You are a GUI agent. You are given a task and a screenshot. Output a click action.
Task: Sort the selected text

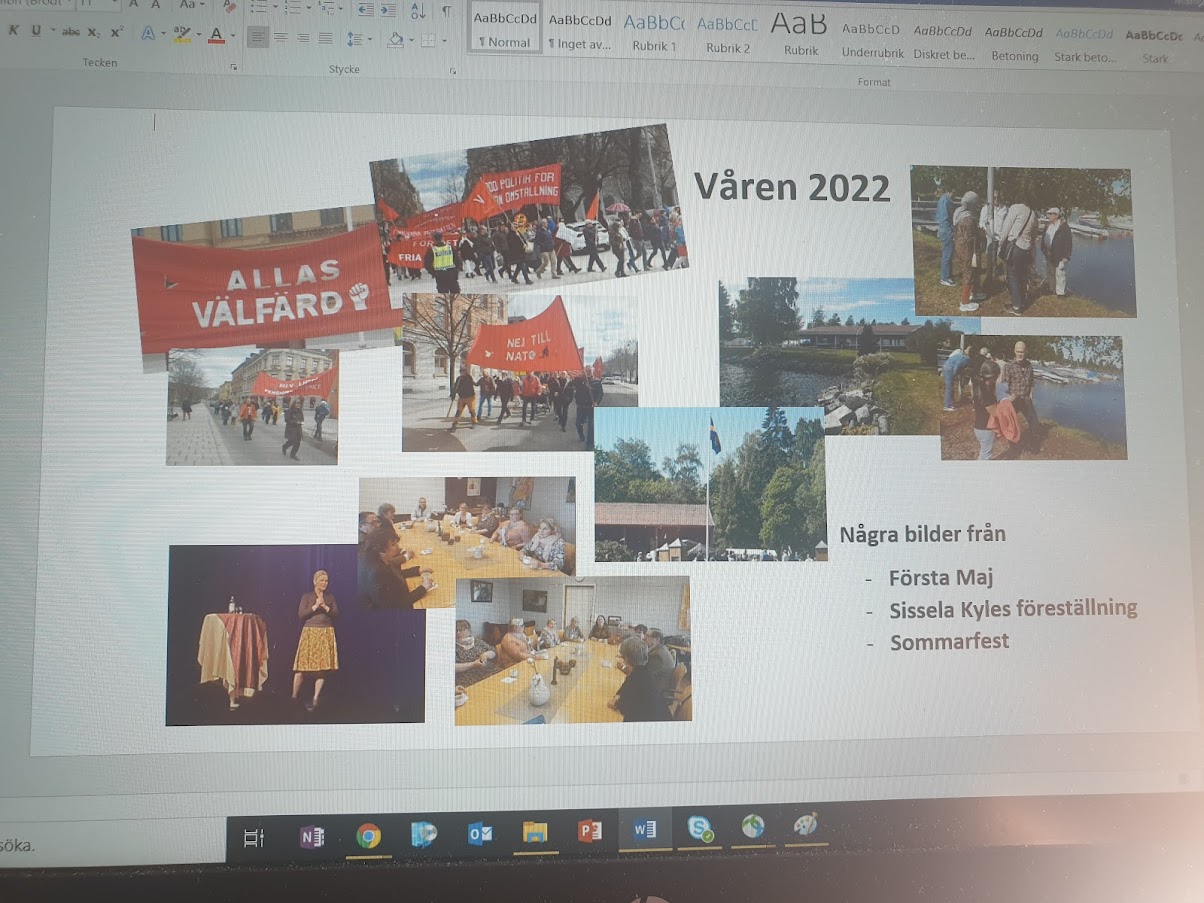click(x=418, y=11)
